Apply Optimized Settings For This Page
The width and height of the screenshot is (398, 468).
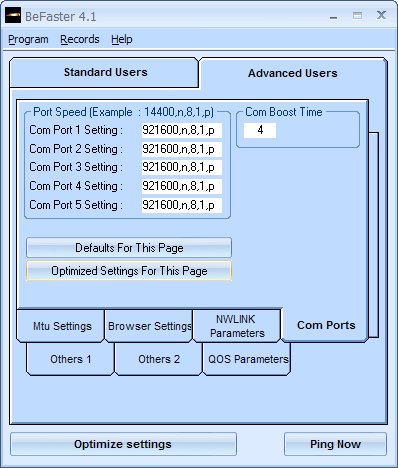(129, 271)
